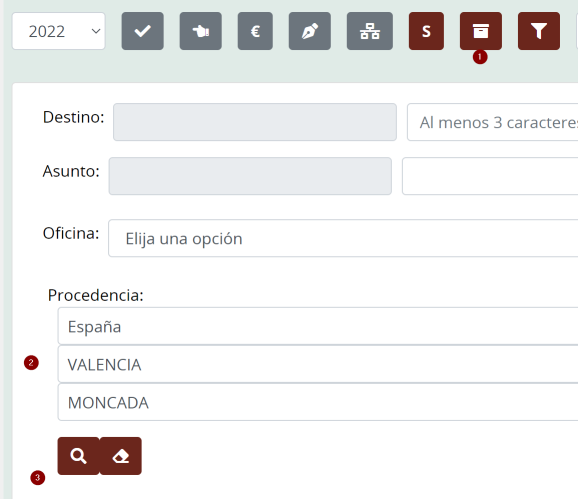This screenshot has height=499, width=578.
Task: Open the MONCADA municipality dropdown
Action: pyautogui.click(x=318, y=402)
